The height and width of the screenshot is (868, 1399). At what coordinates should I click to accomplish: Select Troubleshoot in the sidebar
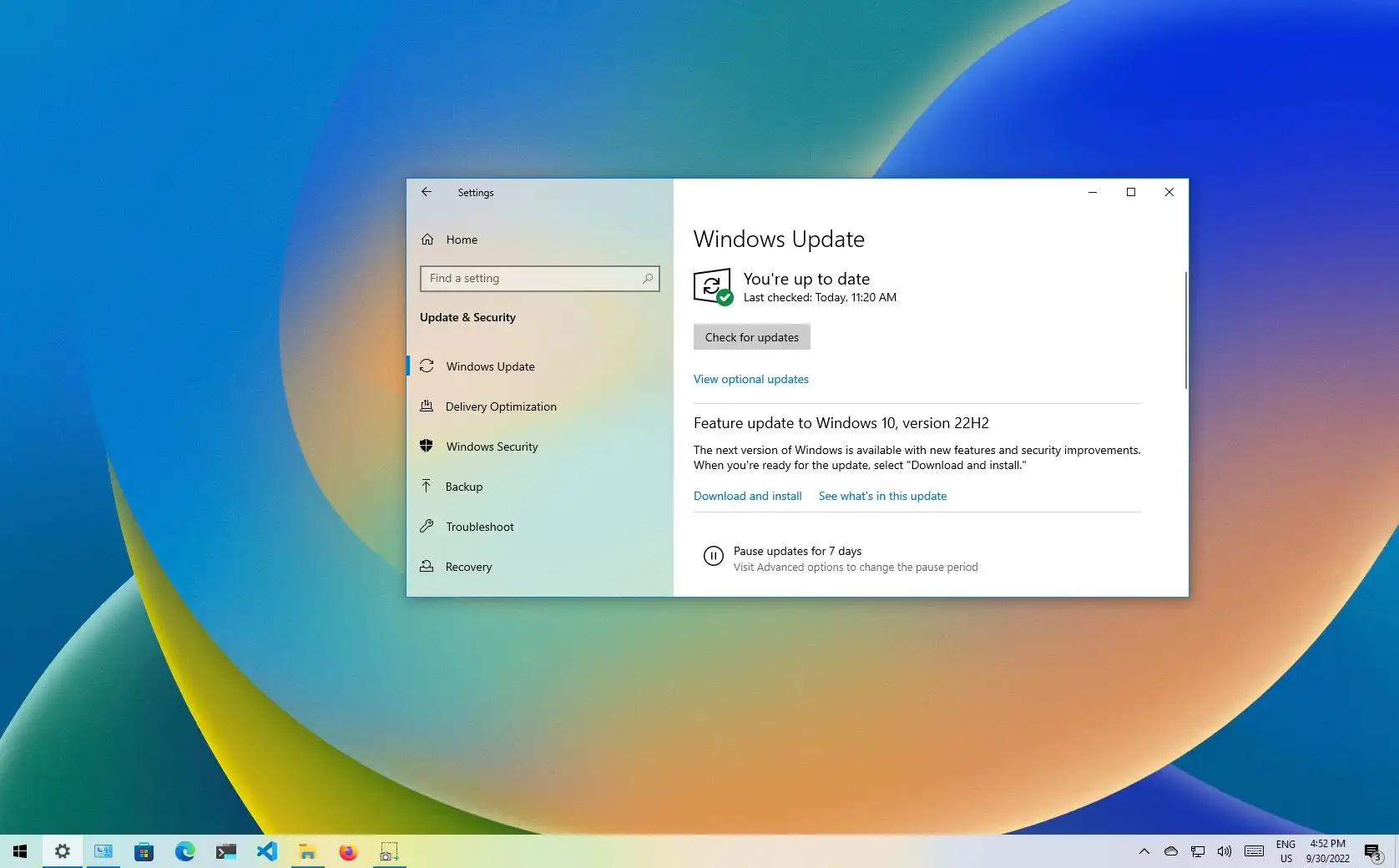pos(479,527)
